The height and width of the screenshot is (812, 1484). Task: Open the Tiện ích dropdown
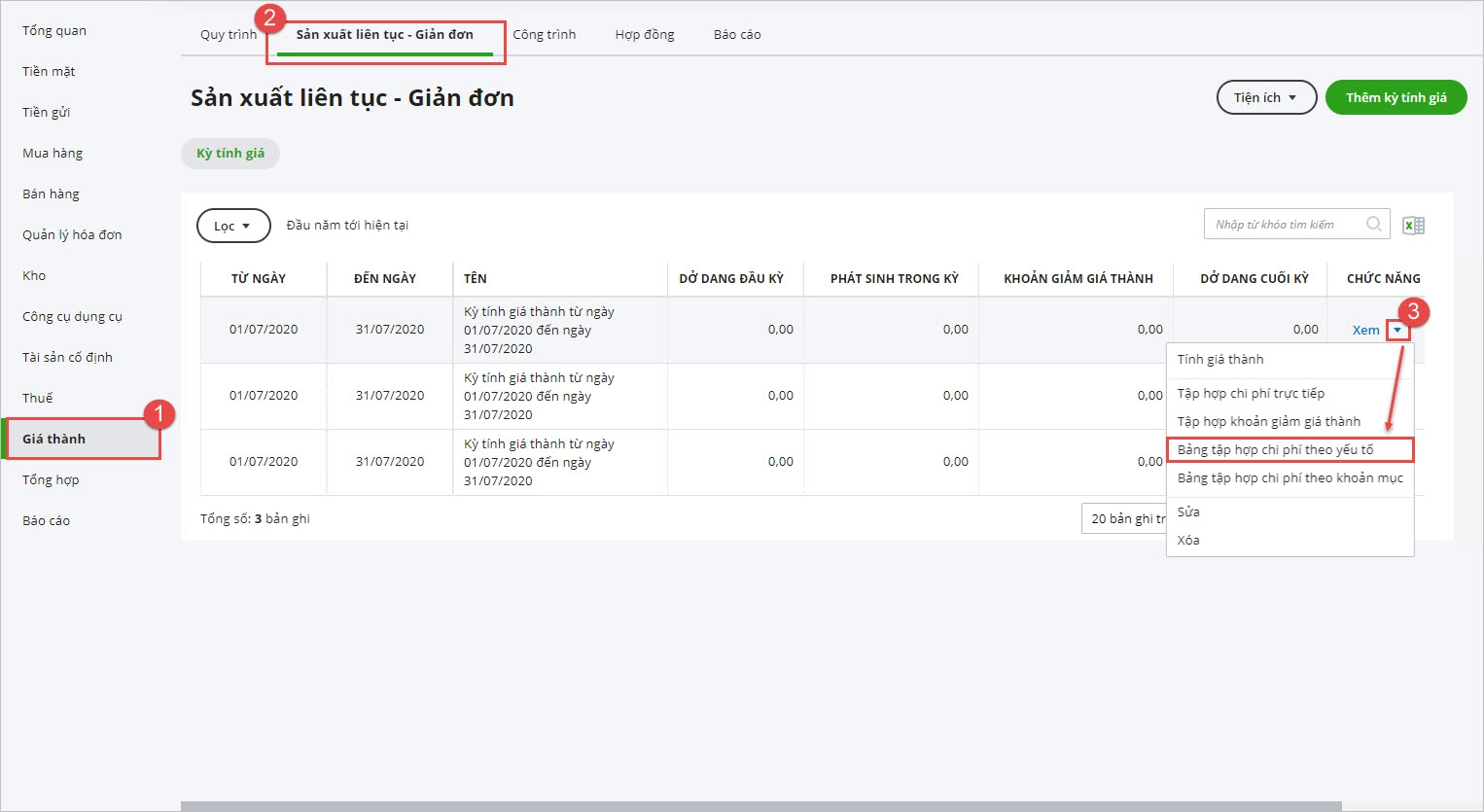pos(1266,97)
